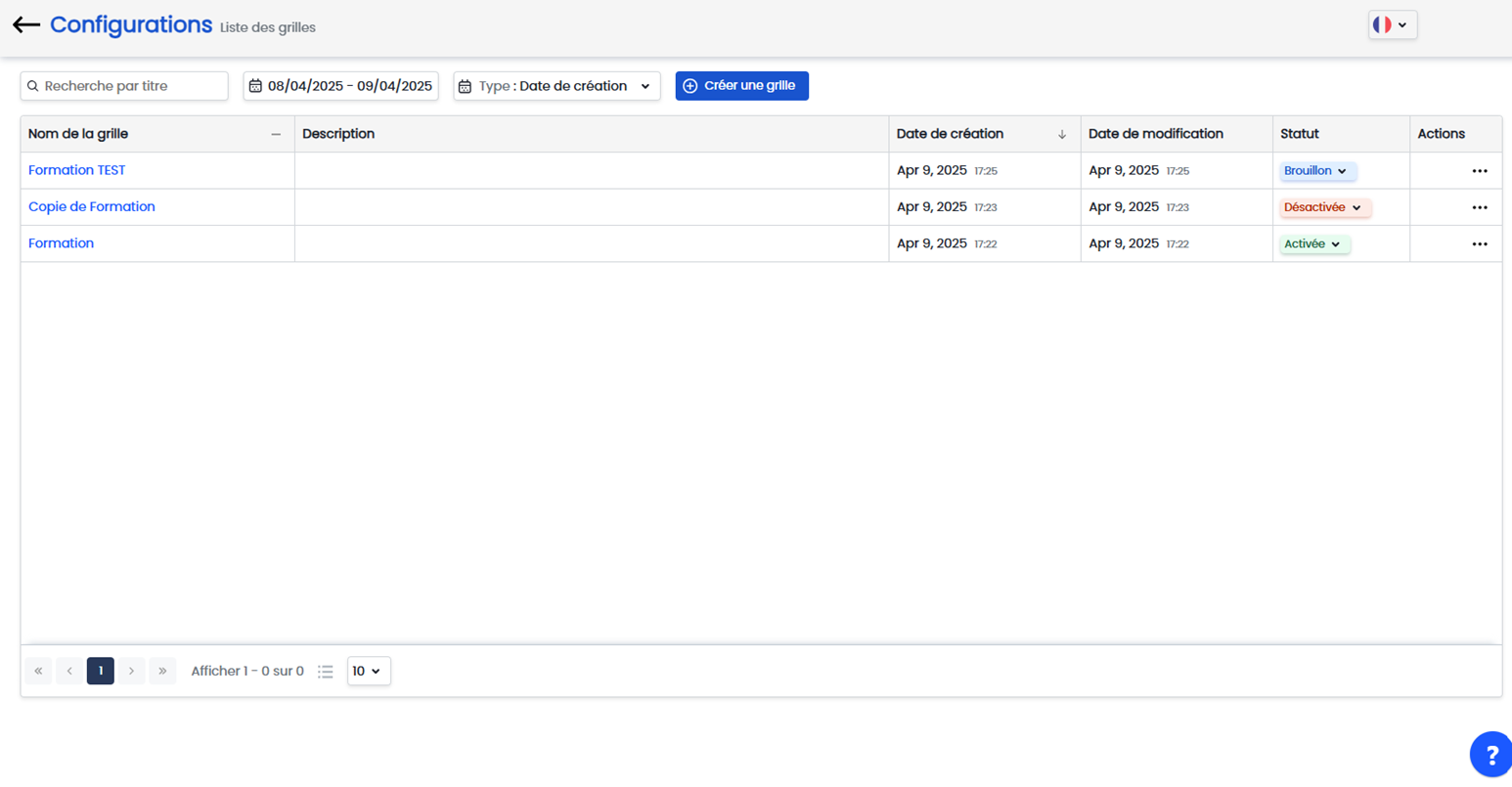
Task: Open the Activée status dropdown
Action: [x=1313, y=244]
